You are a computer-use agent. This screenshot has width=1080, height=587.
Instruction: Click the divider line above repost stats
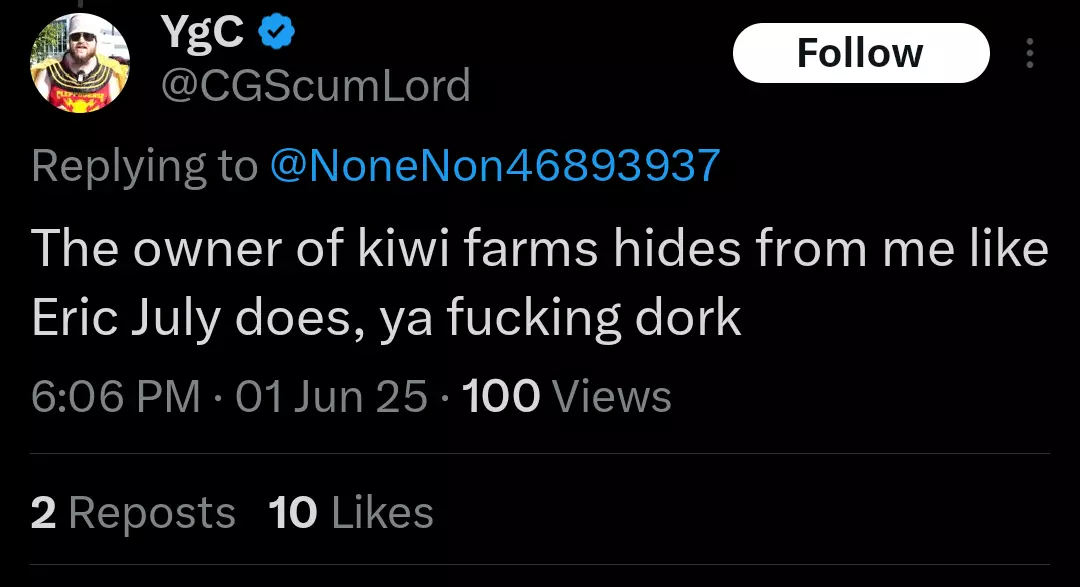539,453
